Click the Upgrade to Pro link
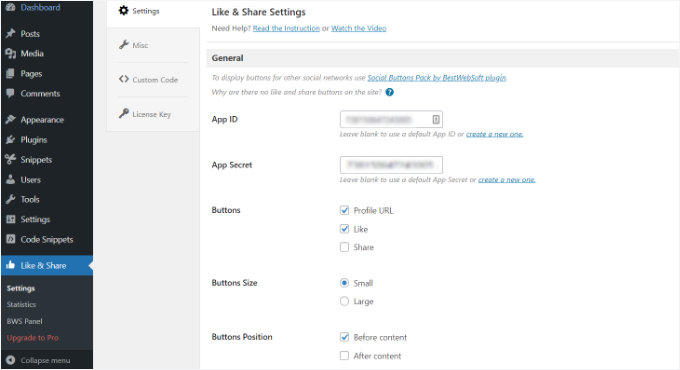The width and height of the screenshot is (680, 370). coord(33,338)
